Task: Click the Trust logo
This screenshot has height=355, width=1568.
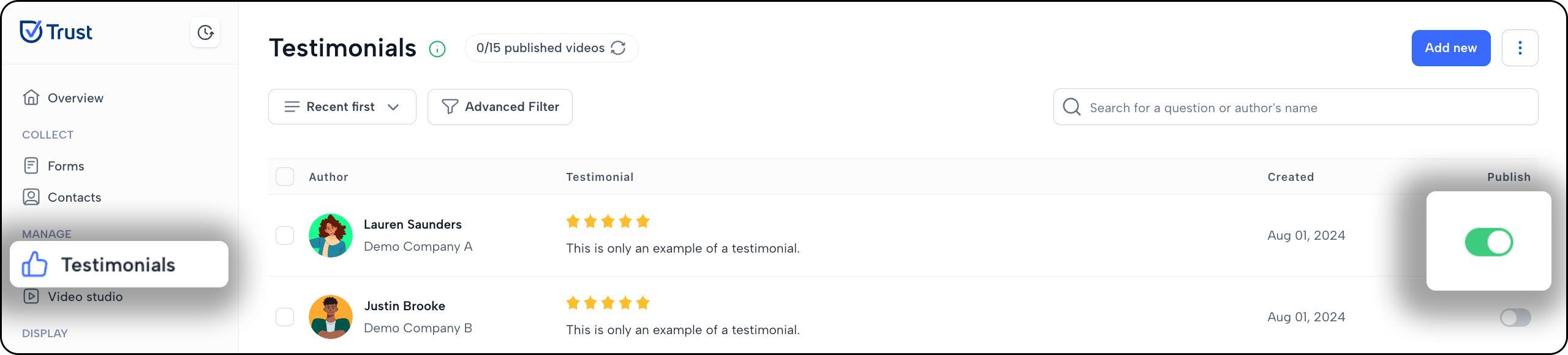Action: pos(56,32)
